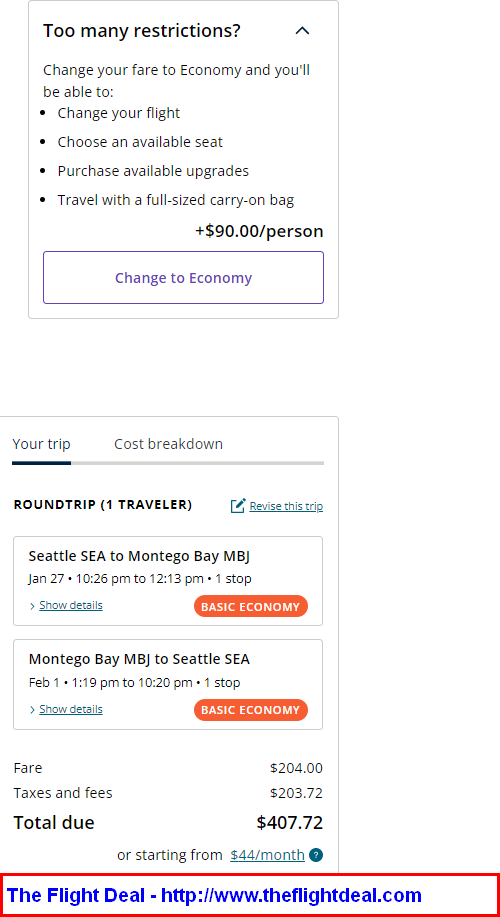Click the pencil edit icon beside Revise
Image resolution: width=500 pixels, height=917 pixels.
238,505
